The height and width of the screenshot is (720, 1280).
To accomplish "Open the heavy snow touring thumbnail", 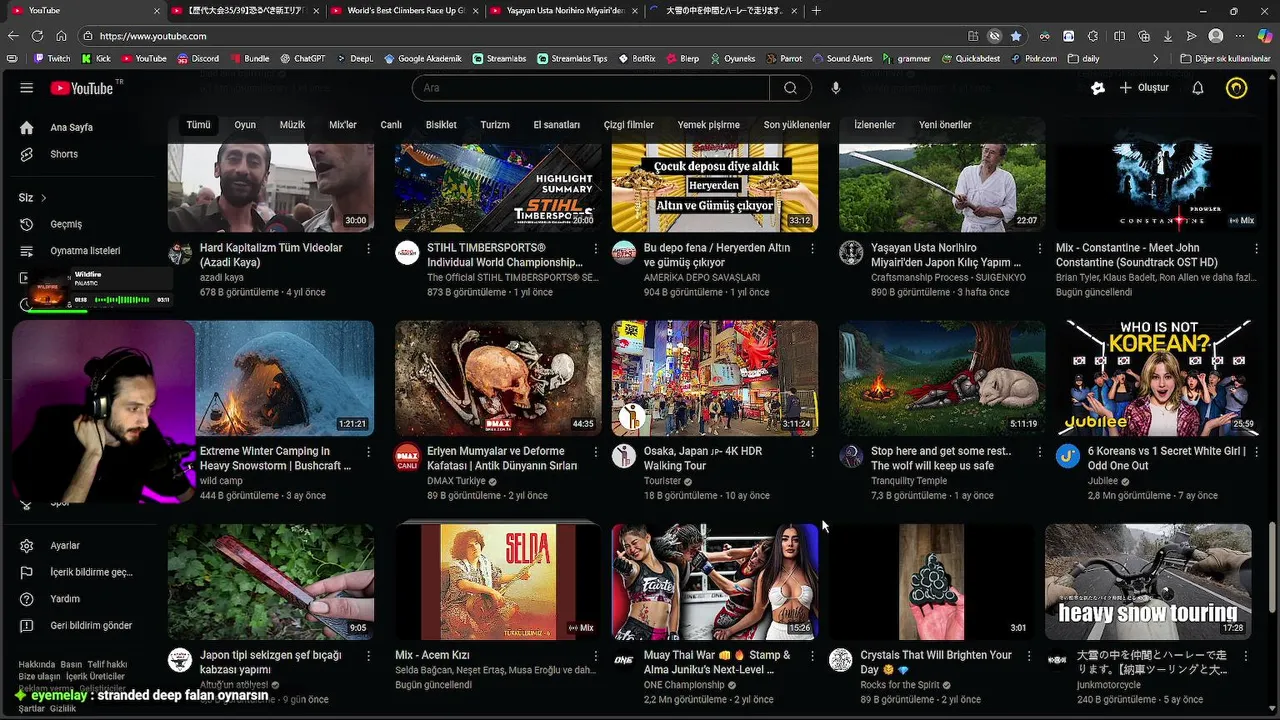I will 1148,582.
